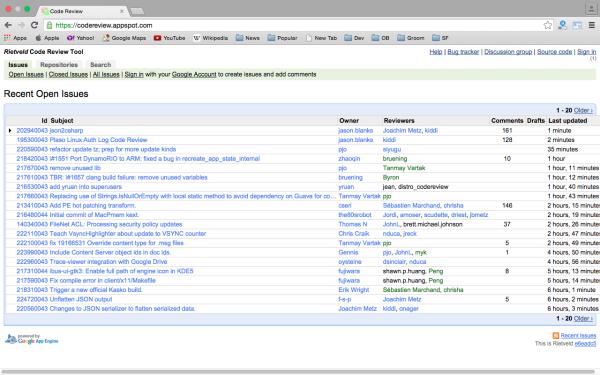600x375 pixels.
Task: Click the browser forward arrow
Action: tap(21, 25)
